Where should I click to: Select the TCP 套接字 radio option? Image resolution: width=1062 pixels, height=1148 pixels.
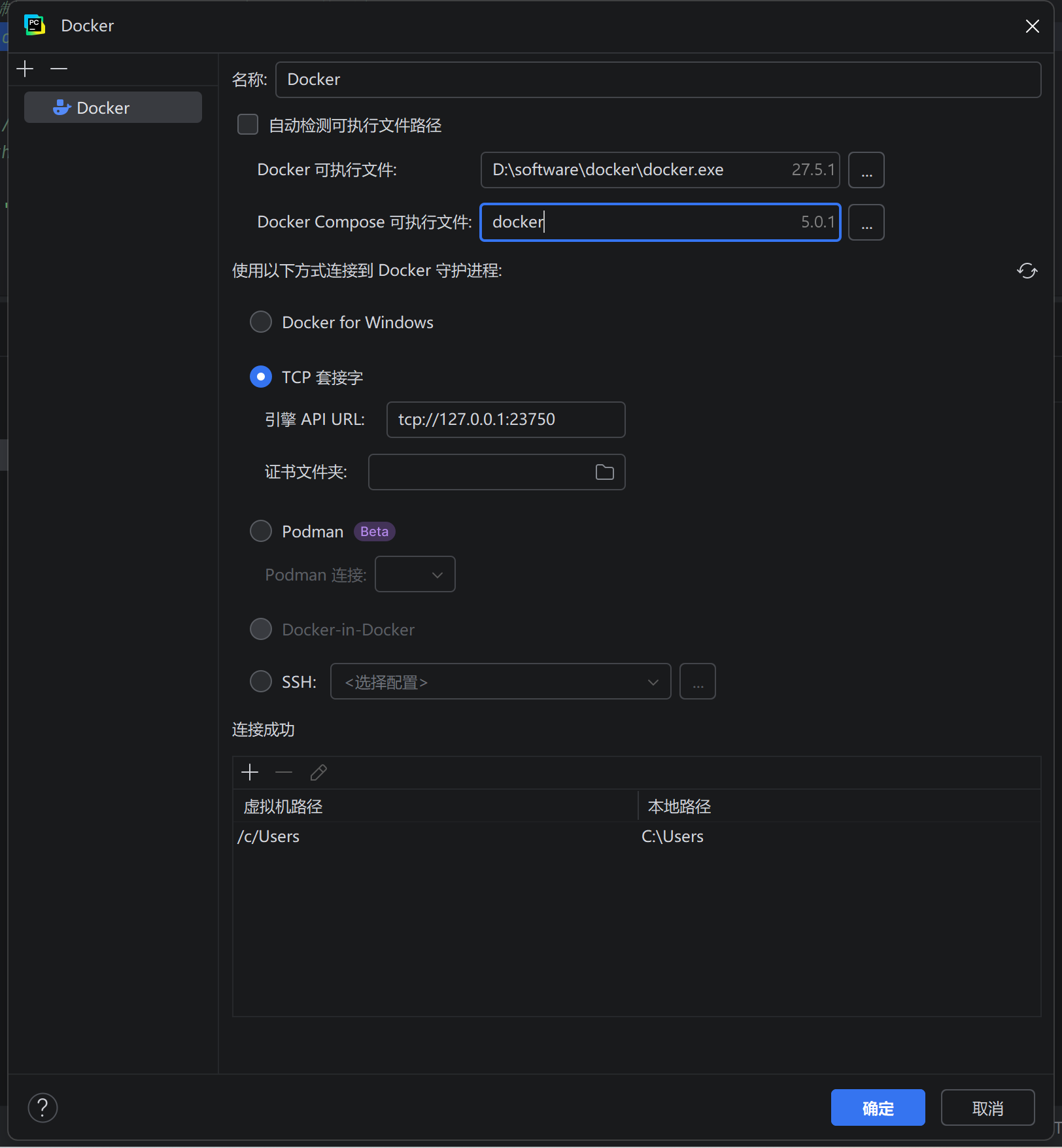pos(261,377)
